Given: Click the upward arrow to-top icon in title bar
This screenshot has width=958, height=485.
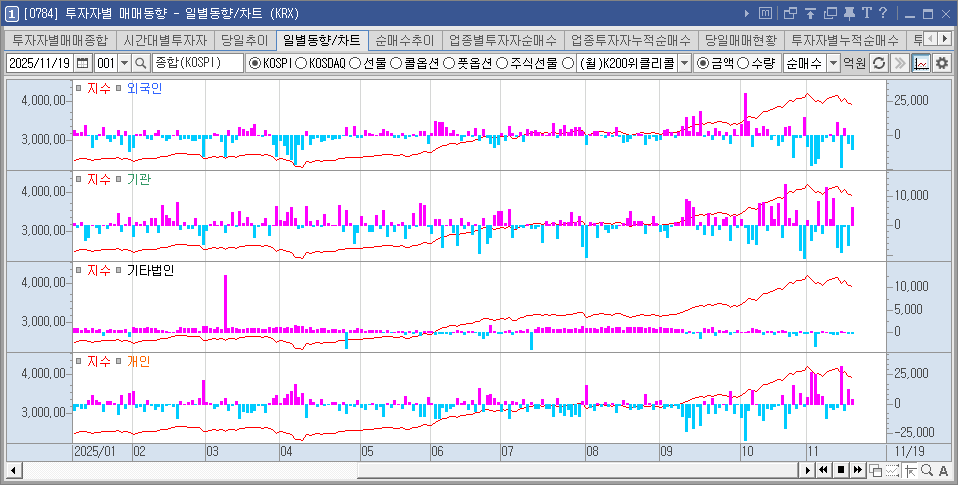Looking at the screenshot, I should pyautogui.click(x=810, y=13).
